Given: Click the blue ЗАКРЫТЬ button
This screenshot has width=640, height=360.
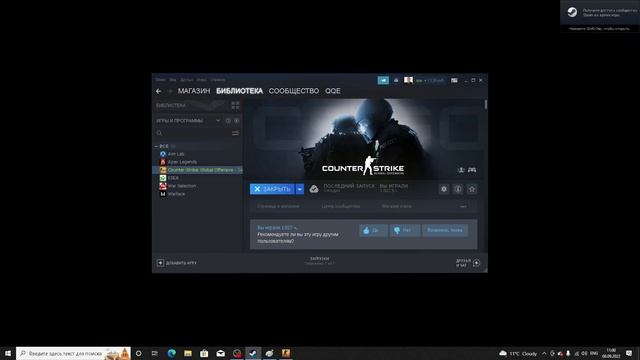Looking at the screenshot, I should pos(272,189).
